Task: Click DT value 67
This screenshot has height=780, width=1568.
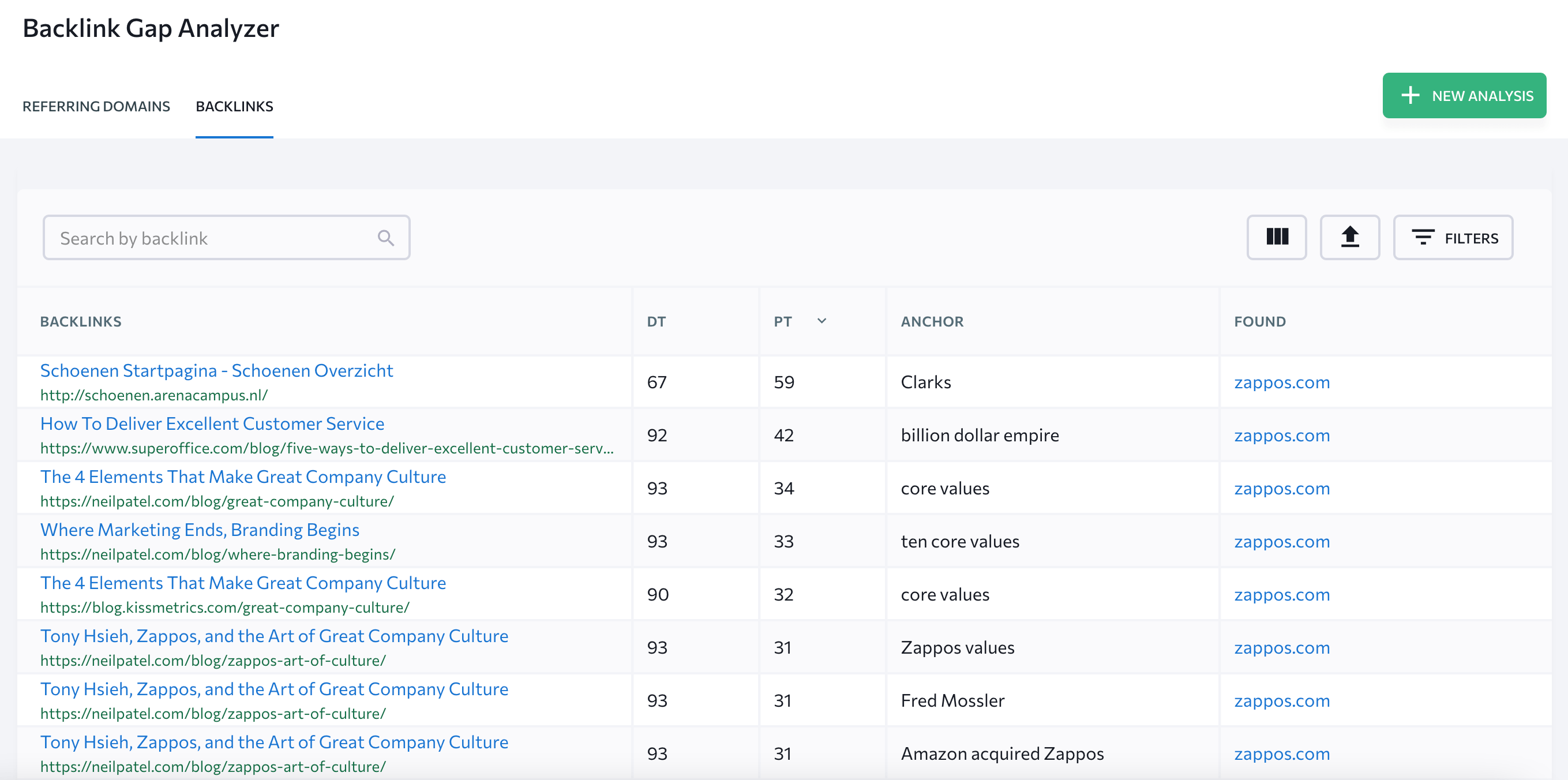Action: pos(657,382)
